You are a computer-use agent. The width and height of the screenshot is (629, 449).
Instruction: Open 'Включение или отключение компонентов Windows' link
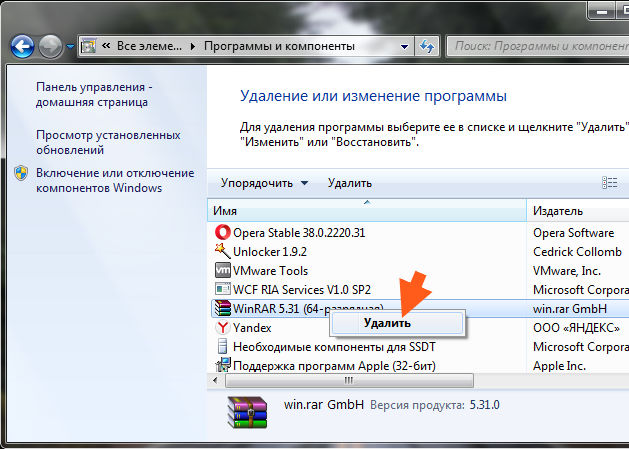click(x=115, y=181)
